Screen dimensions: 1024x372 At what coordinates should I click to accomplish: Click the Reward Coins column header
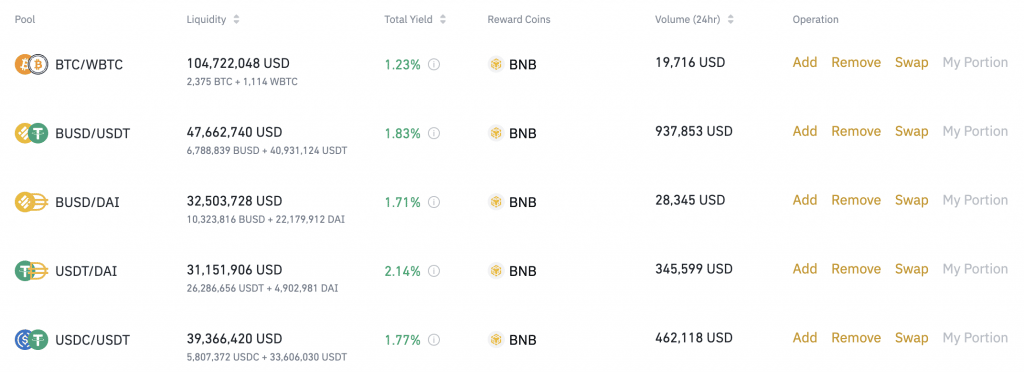click(x=519, y=20)
